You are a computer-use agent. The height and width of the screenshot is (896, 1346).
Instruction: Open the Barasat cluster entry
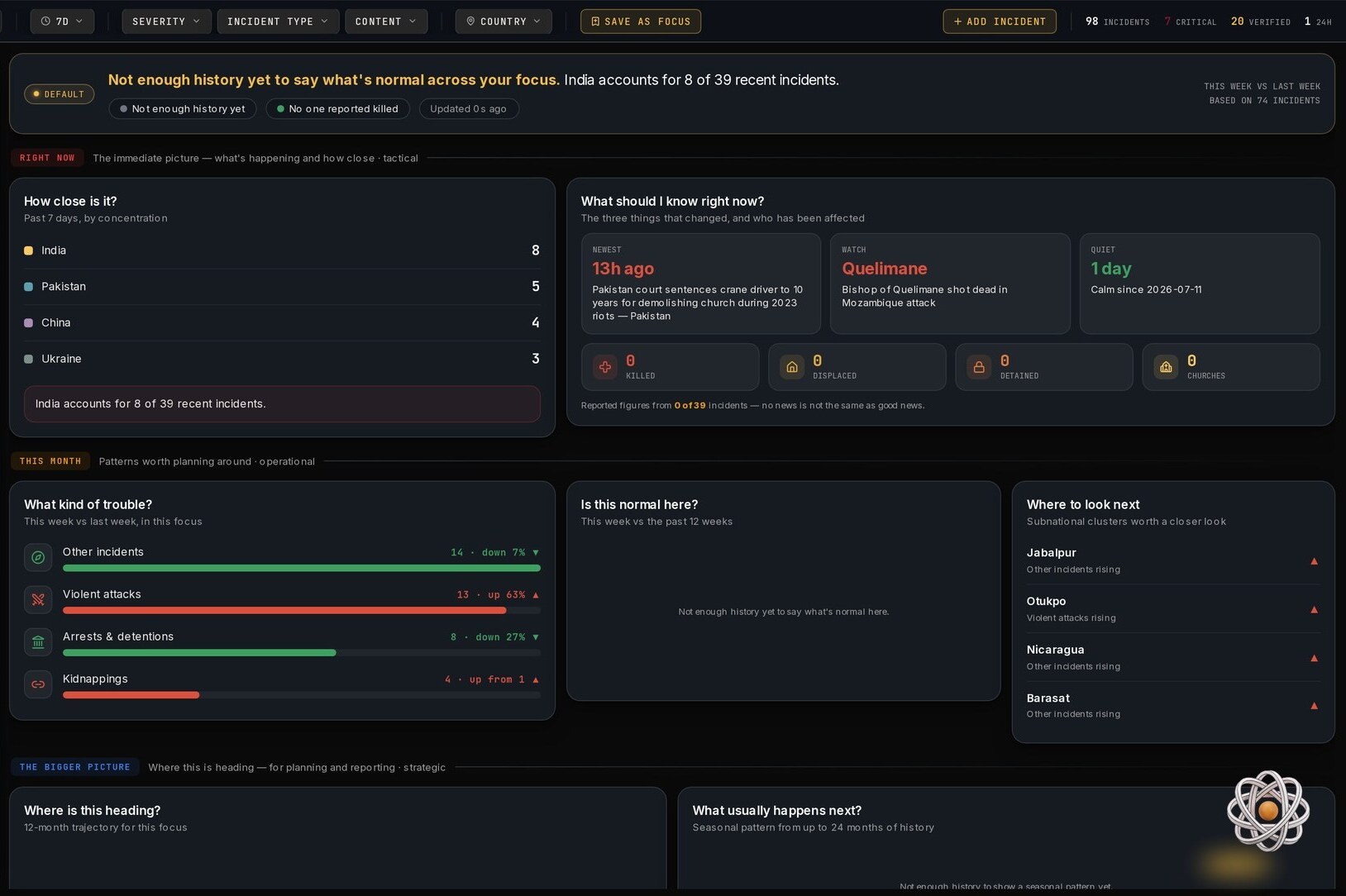[x=1173, y=706]
